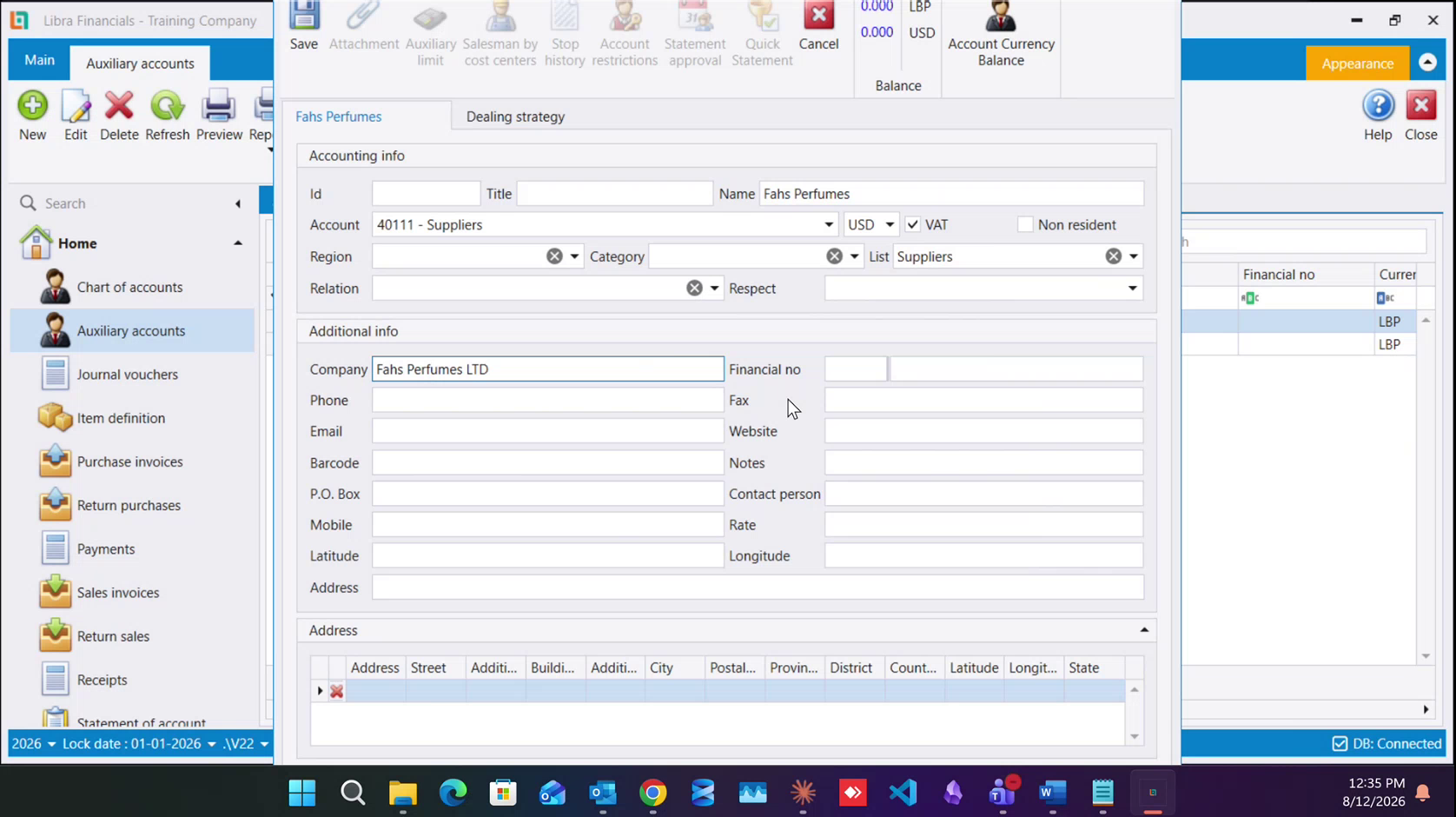The width and height of the screenshot is (1456, 817).
Task: Create a New auxiliary account
Action: click(x=33, y=116)
